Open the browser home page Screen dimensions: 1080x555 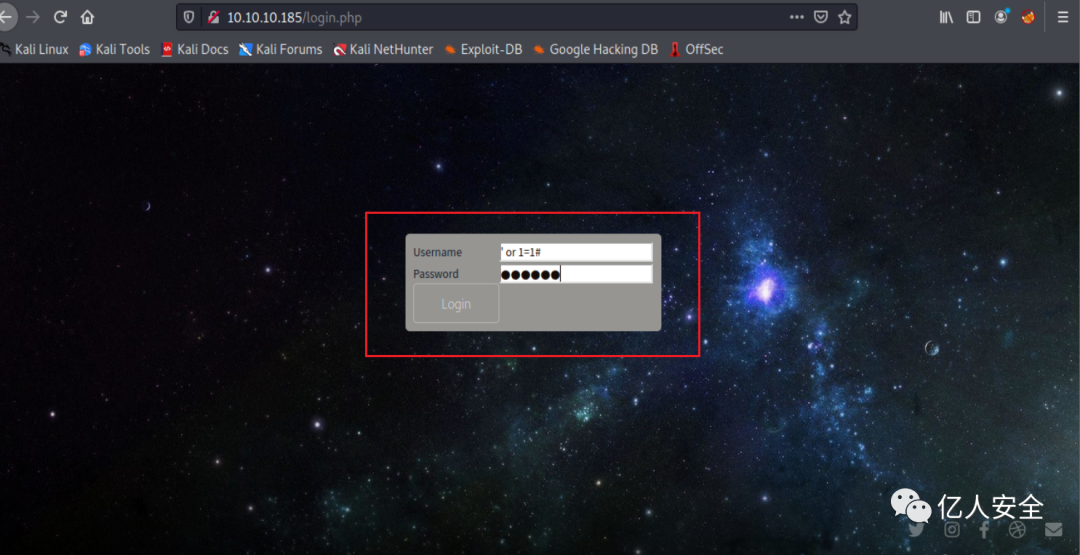point(87,17)
